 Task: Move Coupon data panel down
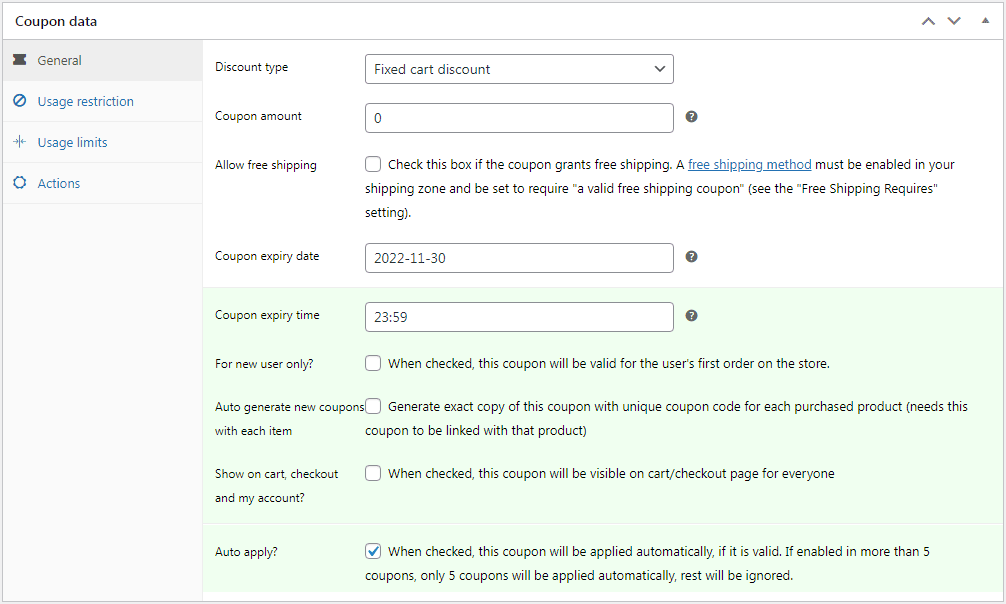point(954,21)
